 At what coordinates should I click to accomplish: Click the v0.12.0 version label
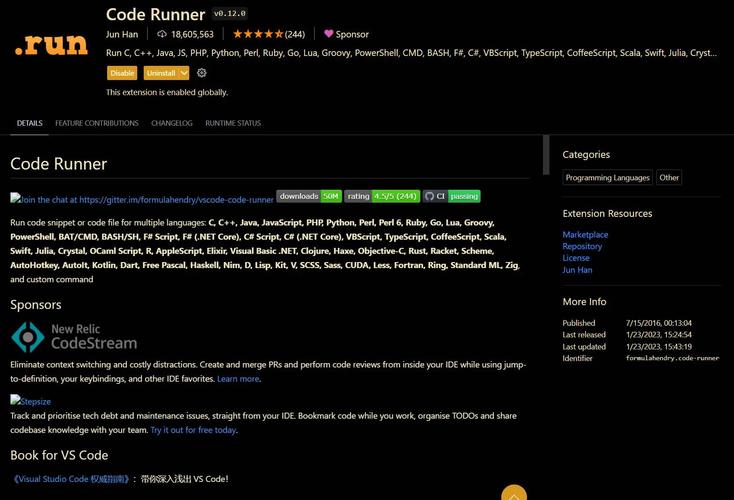click(x=229, y=14)
